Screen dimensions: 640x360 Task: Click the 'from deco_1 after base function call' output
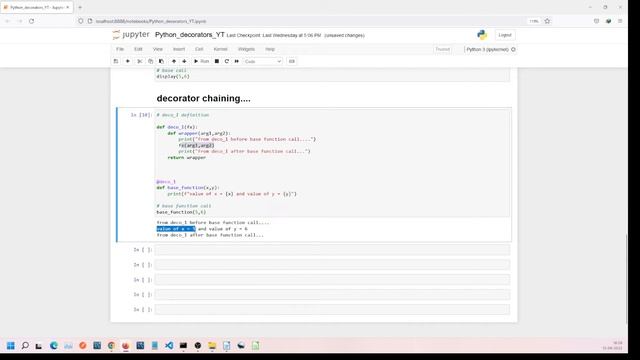(x=210, y=235)
